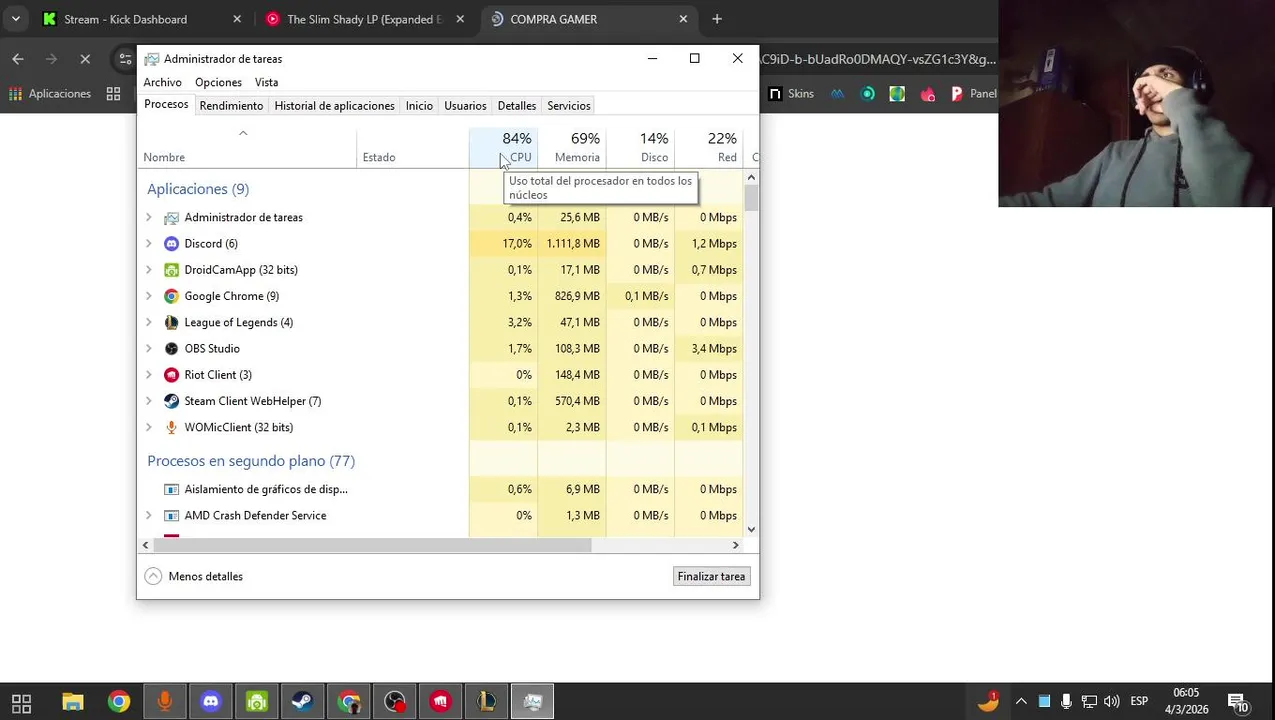Open Task View on the taskbar

21,702
